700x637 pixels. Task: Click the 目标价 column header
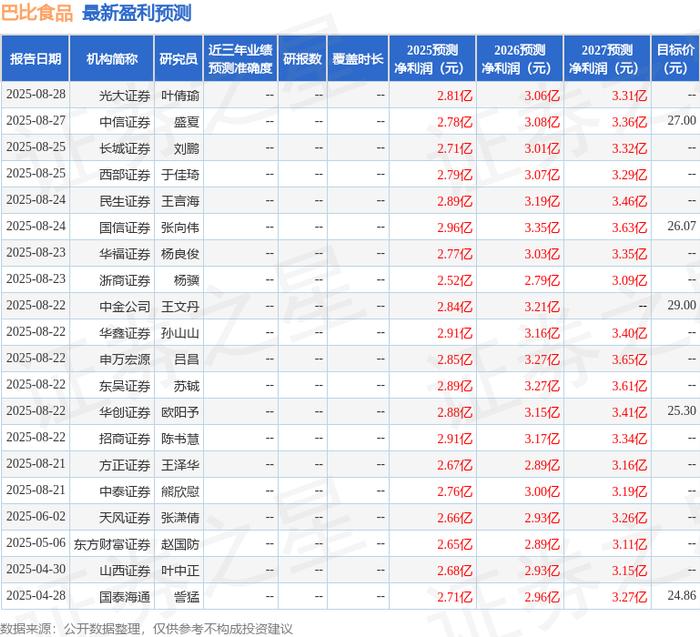click(675, 58)
